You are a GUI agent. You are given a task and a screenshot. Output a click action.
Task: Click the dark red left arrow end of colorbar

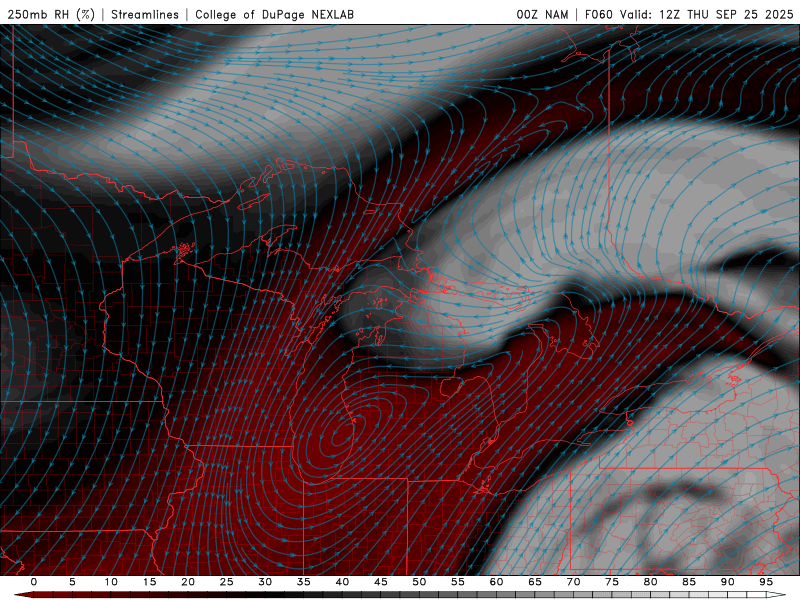pos(23,595)
